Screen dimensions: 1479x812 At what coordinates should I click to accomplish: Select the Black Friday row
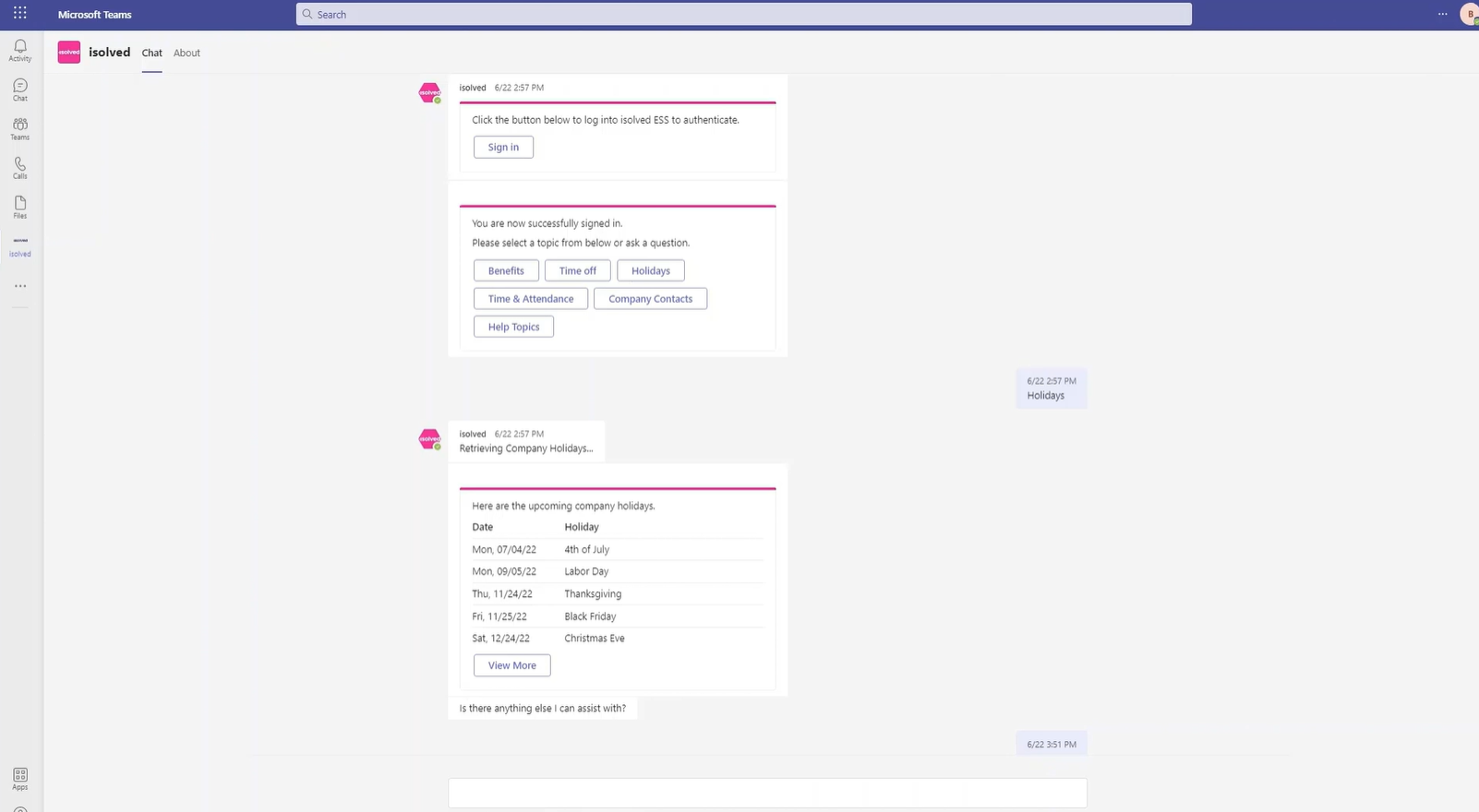click(x=618, y=616)
